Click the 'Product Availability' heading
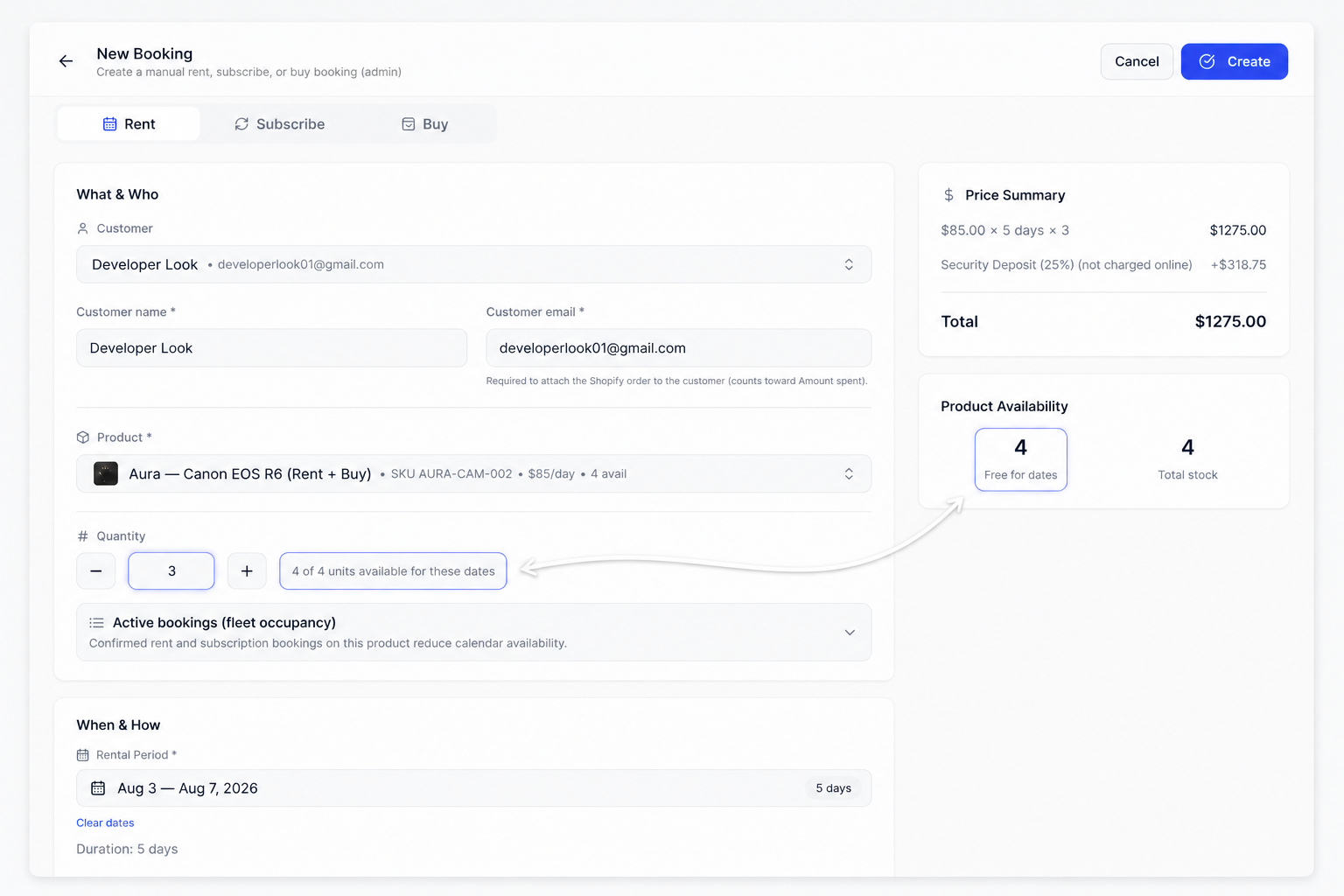 click(x=1004, y=406)
